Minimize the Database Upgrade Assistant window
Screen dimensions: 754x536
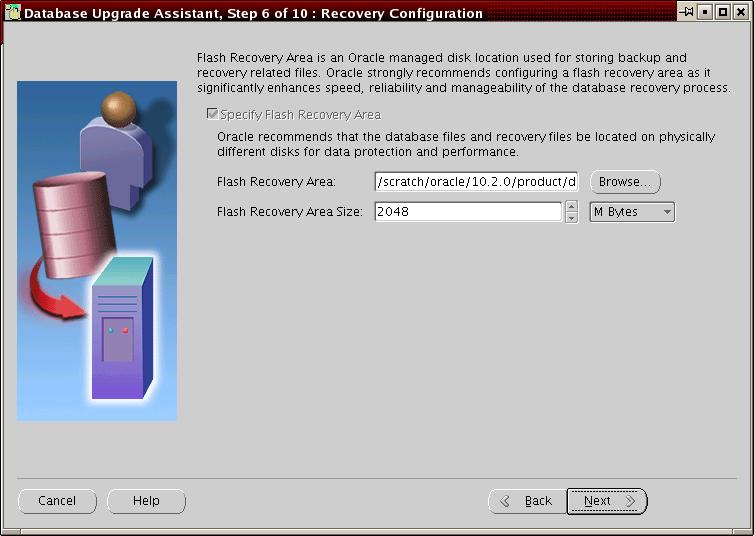point(705,12)
